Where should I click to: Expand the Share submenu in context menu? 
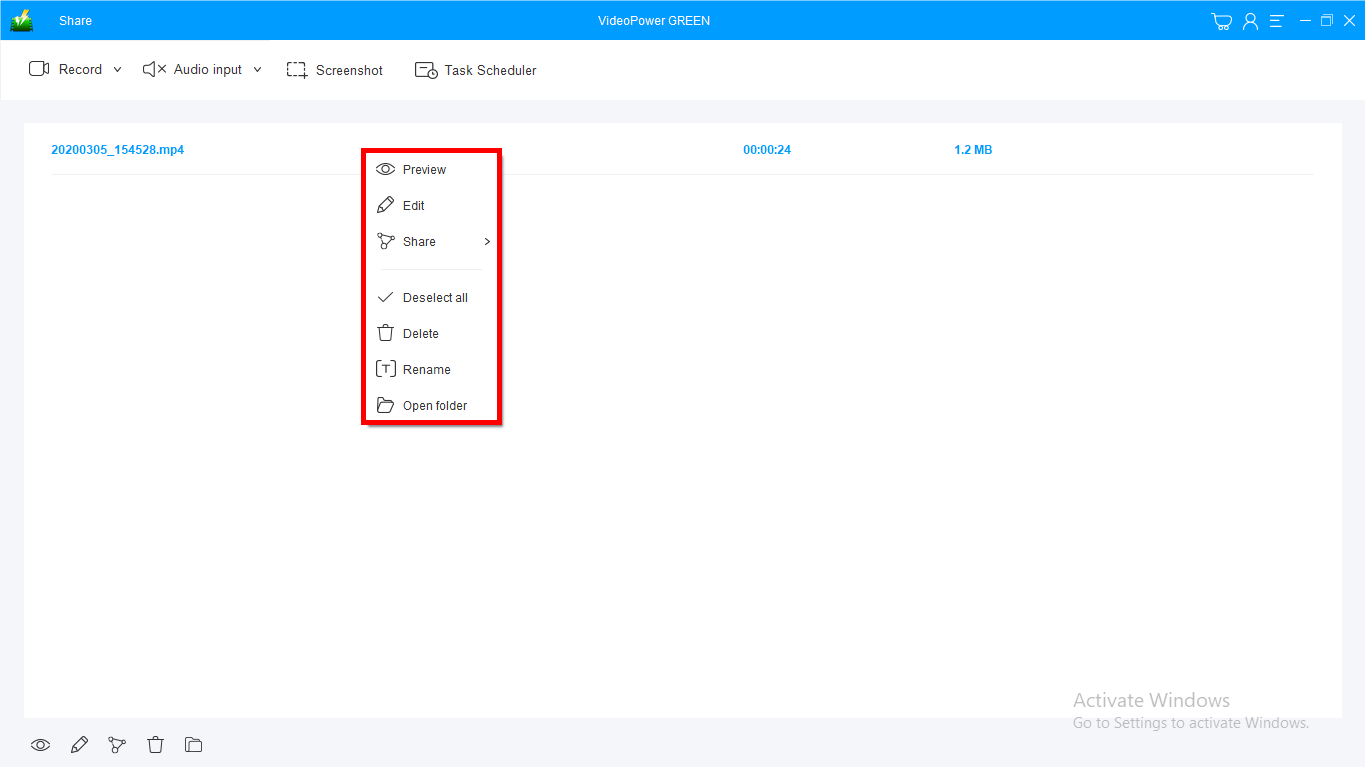432,242
